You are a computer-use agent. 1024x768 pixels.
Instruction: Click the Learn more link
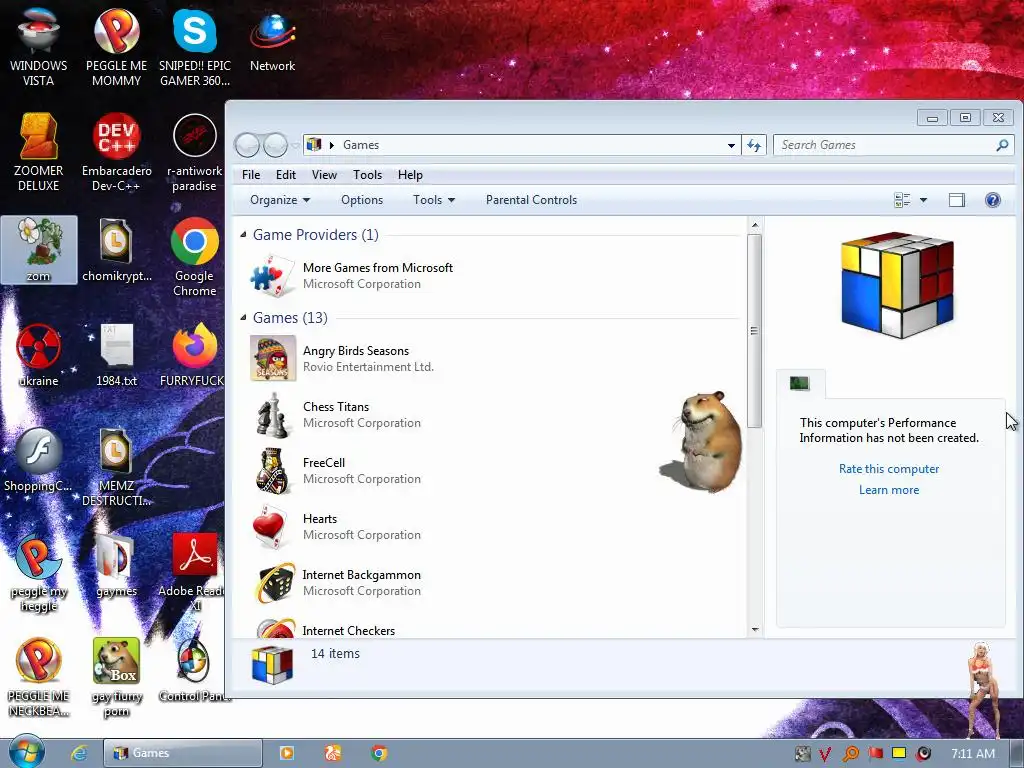889,490
